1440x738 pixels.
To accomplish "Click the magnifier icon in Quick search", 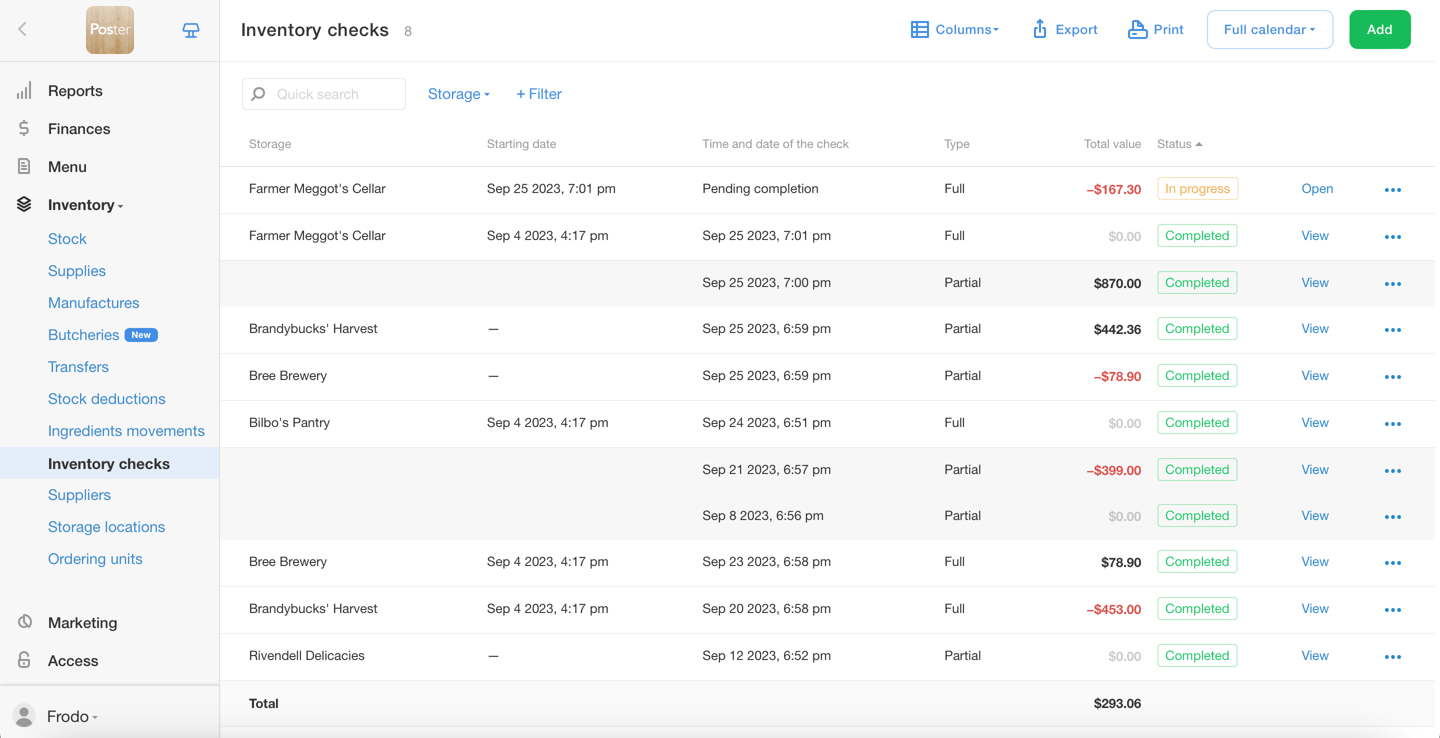I will (x=259, y=94).
